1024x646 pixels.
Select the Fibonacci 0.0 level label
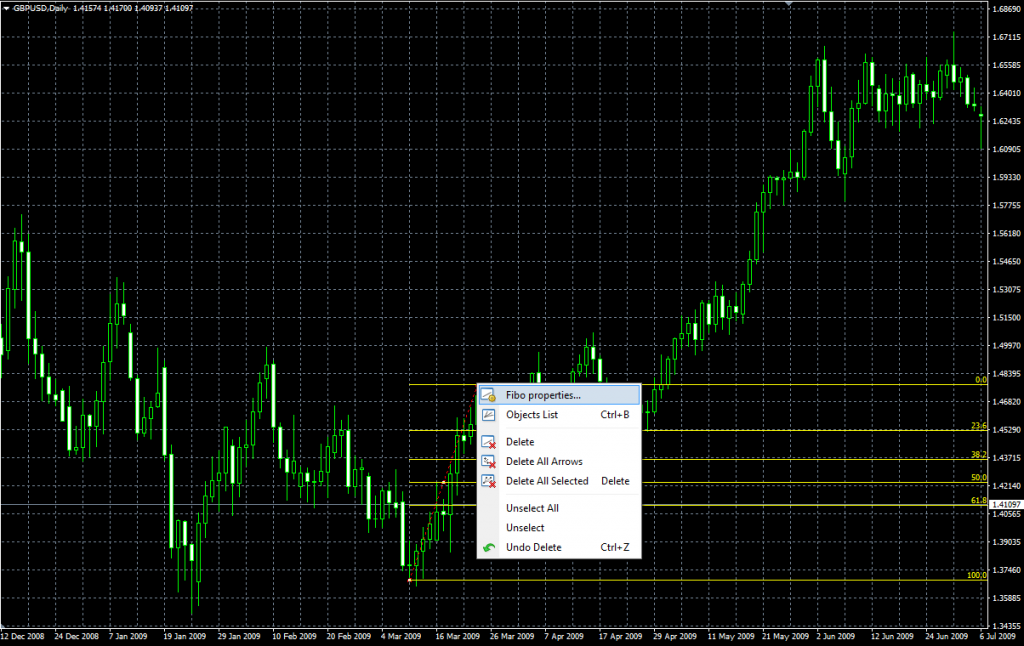[981, 380]
